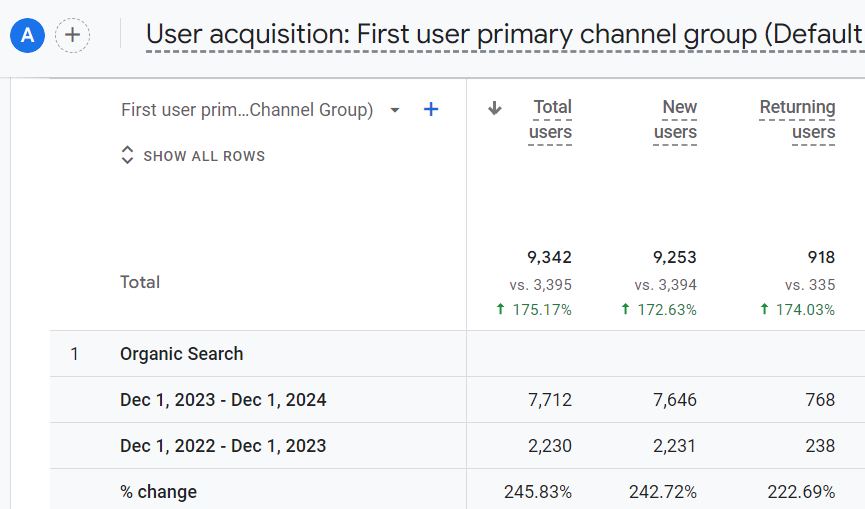Sort by the Returning users column header
The image size is (865, 509).
[x=797, y=120]
